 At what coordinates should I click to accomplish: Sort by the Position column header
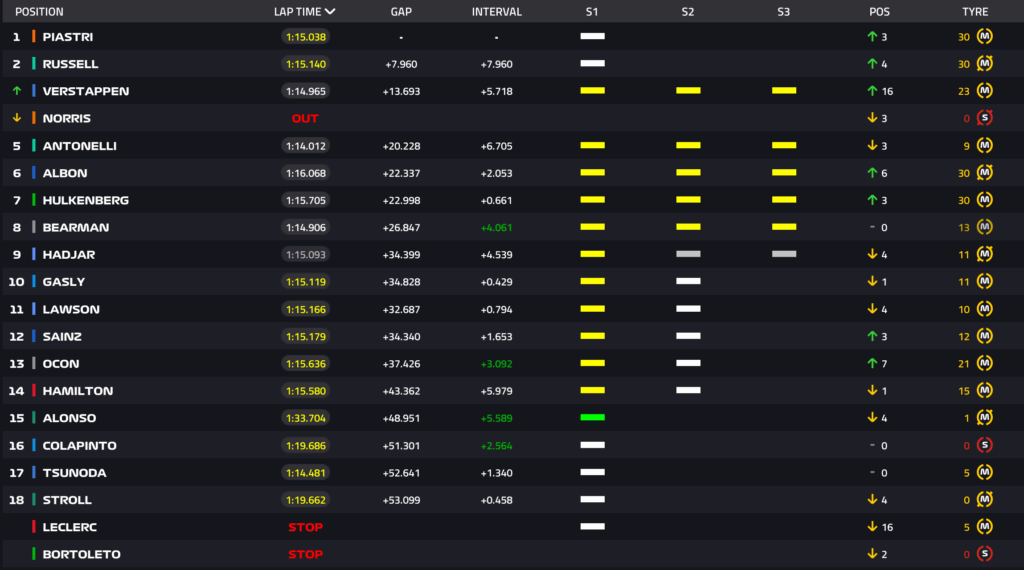click(39, 12)
